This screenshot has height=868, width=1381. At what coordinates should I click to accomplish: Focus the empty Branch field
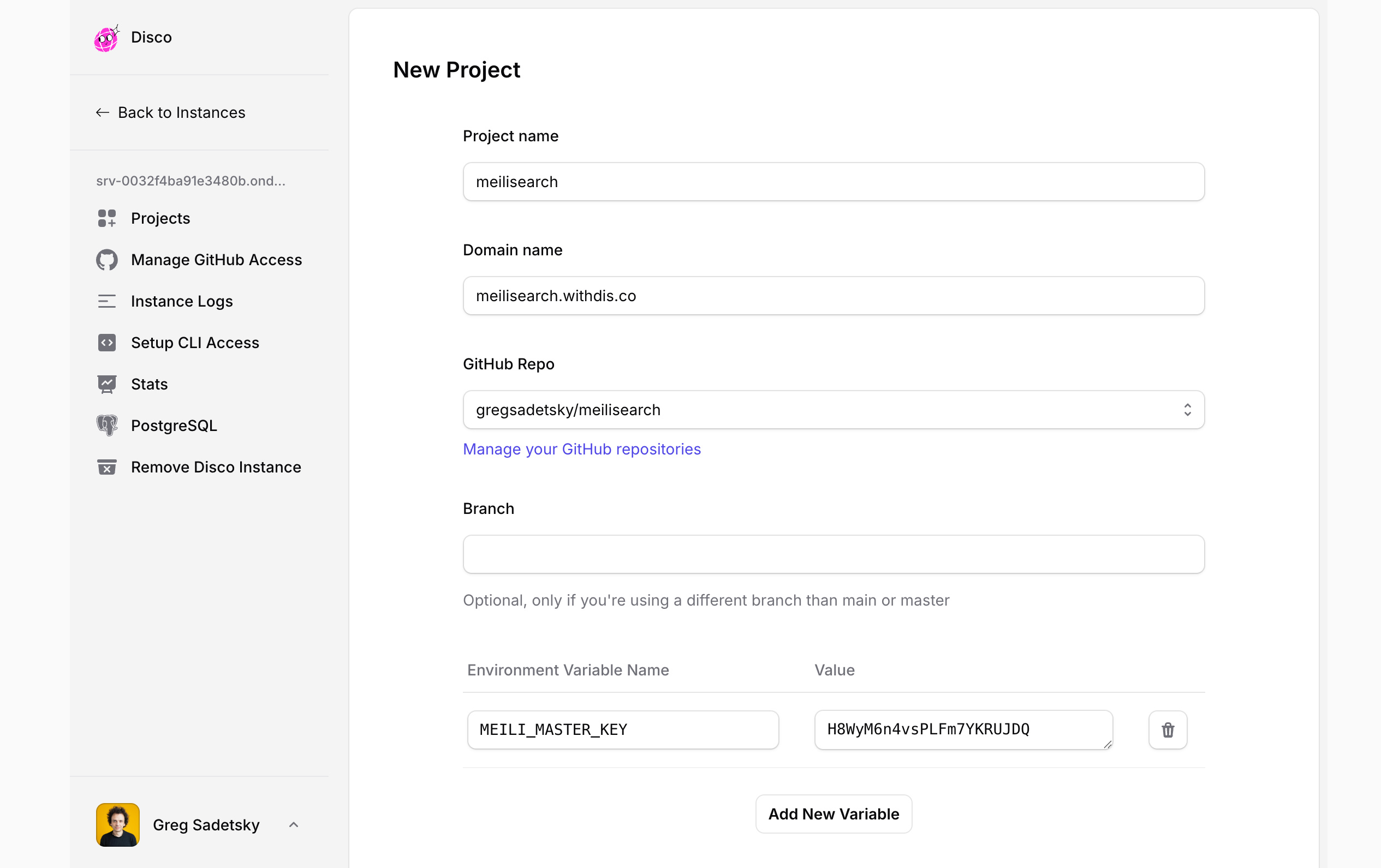(x=834, y=554)
